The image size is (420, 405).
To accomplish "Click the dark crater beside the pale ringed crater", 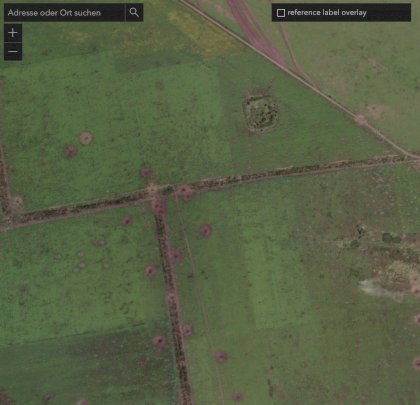I will tap(70, 151).
